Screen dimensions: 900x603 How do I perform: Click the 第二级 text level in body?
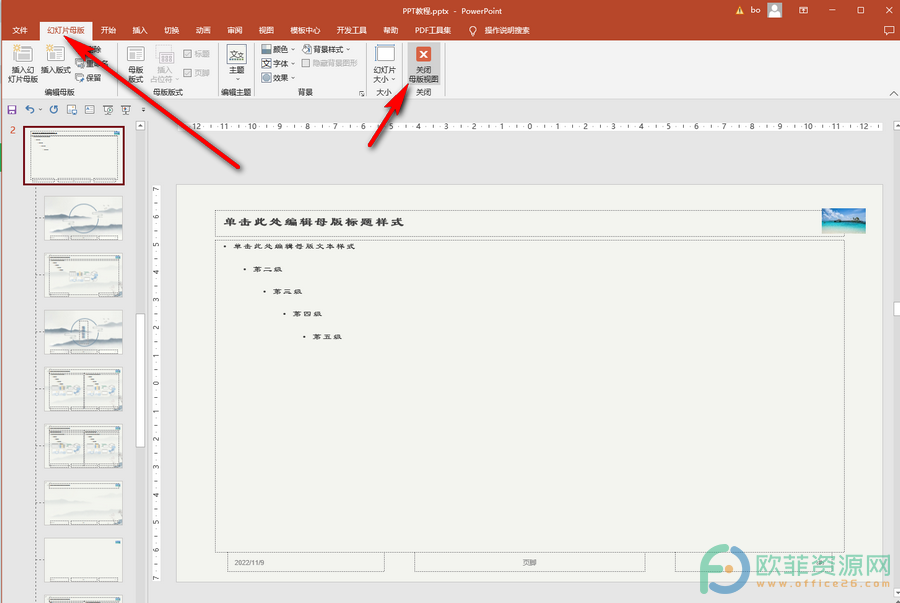tap(267, 269)
